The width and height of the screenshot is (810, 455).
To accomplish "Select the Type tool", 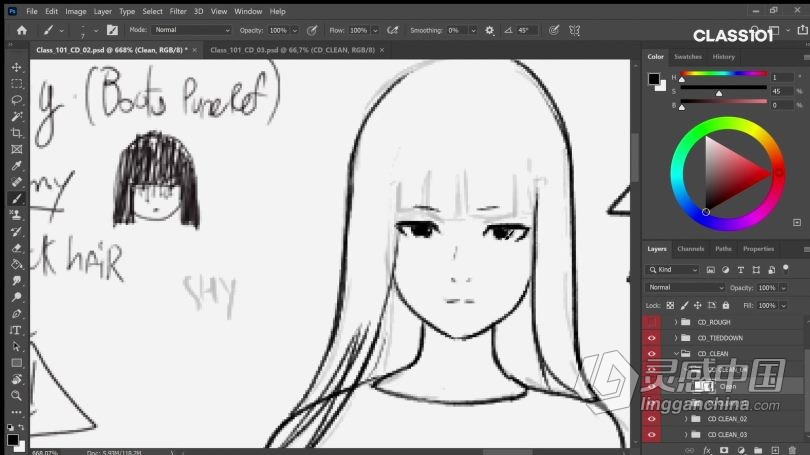I will coord(17,331).
